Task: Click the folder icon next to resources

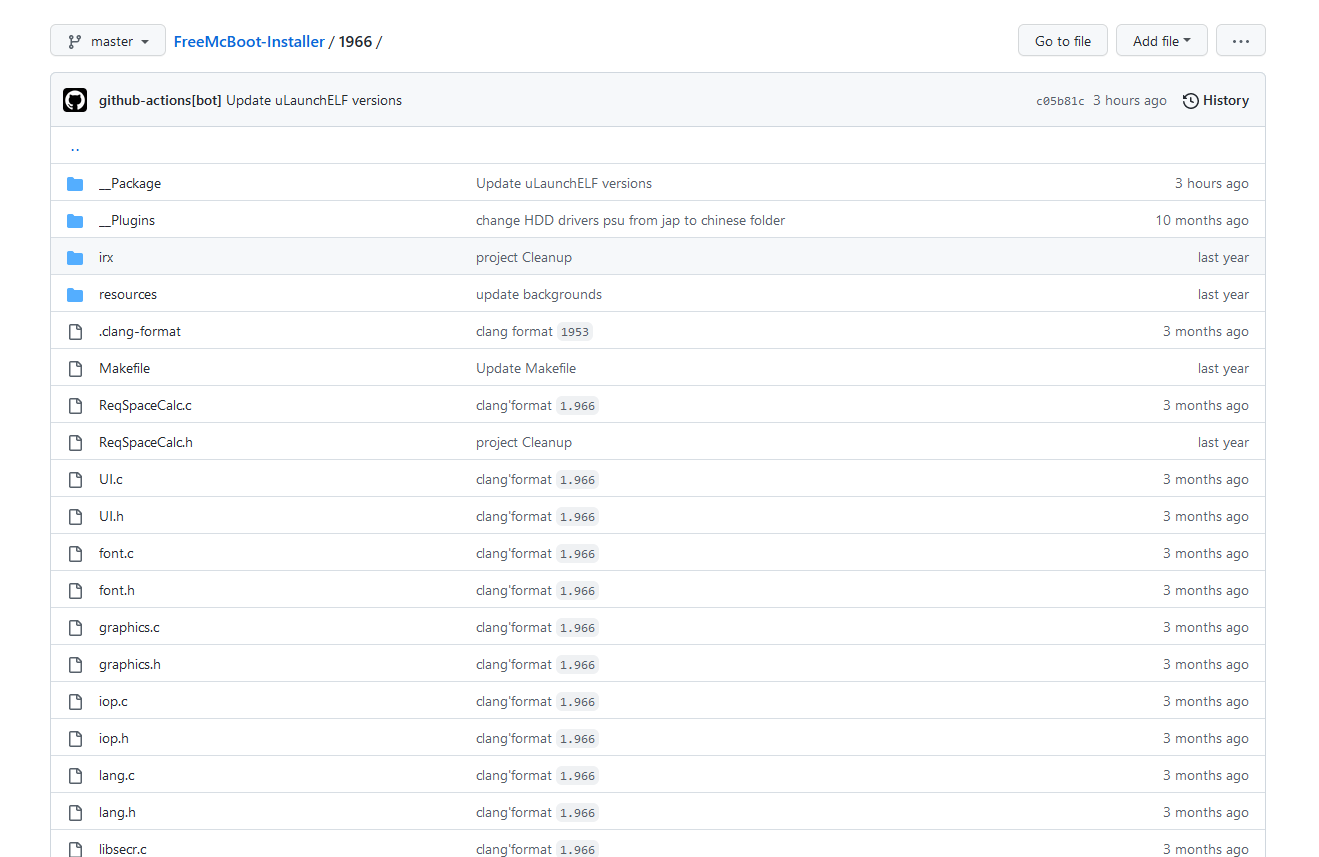Action: tap(75, 294)
